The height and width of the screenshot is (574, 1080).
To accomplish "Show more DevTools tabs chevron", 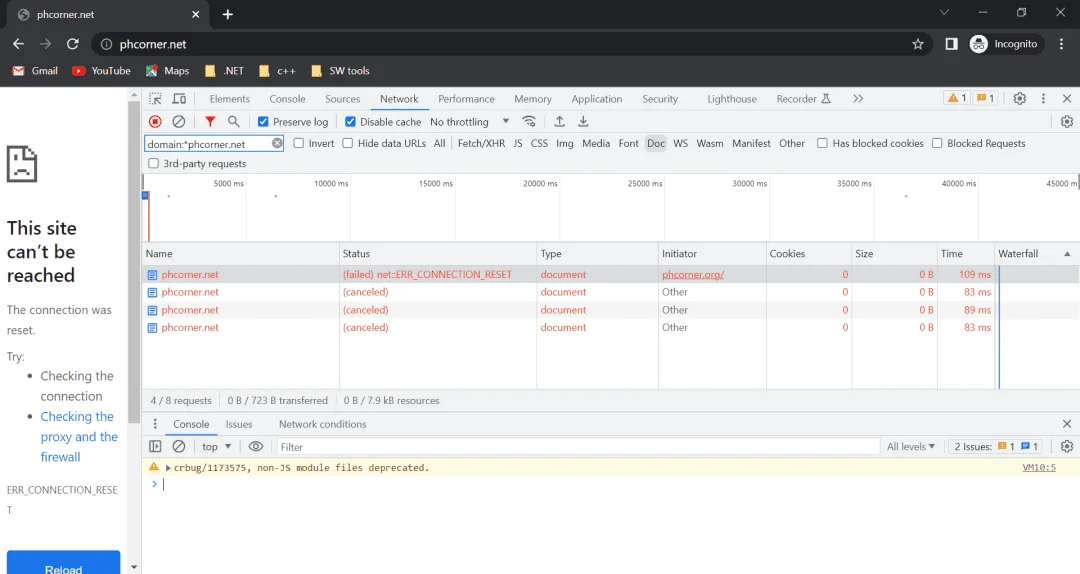I will (858, 99).
